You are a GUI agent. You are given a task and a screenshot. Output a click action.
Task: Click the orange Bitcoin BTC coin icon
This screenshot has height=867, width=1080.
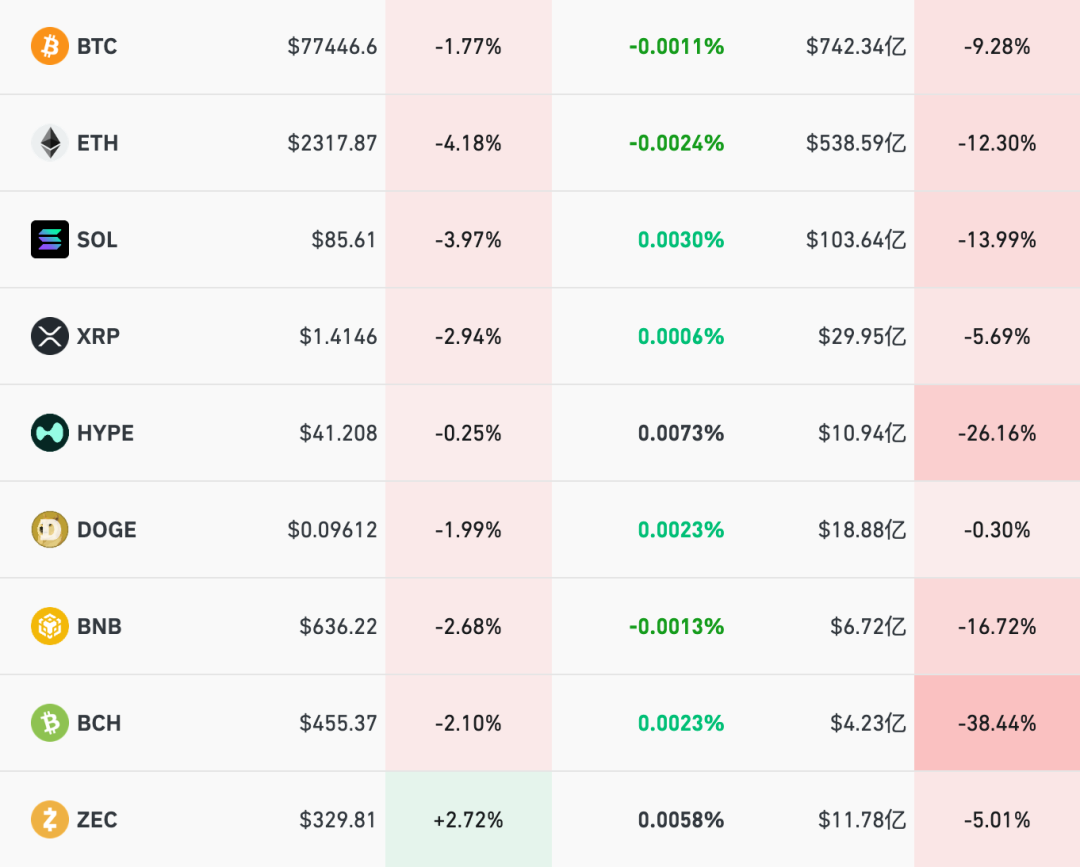tap(50, 46)
